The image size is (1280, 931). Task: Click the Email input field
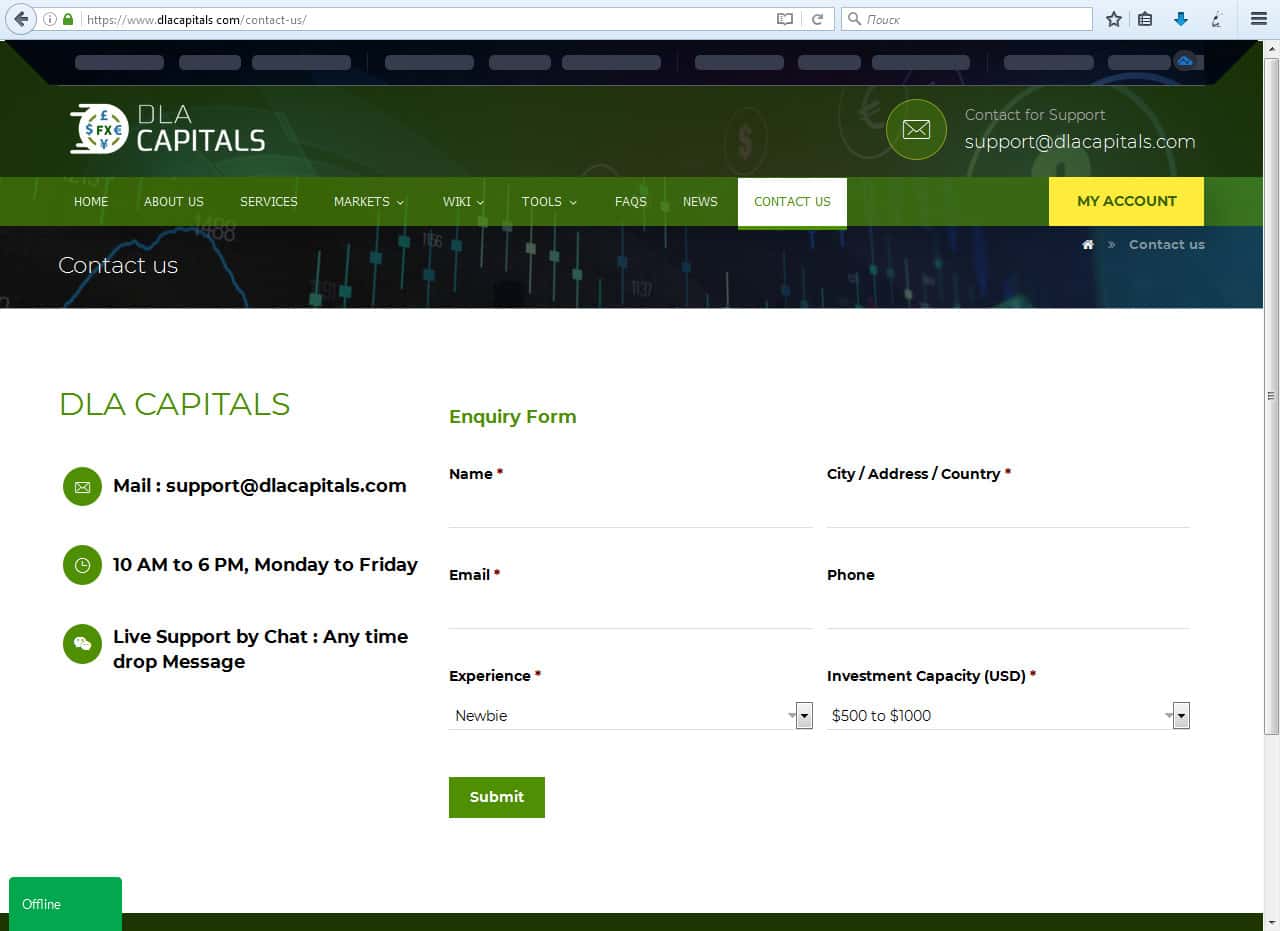(x=630, y=610)
